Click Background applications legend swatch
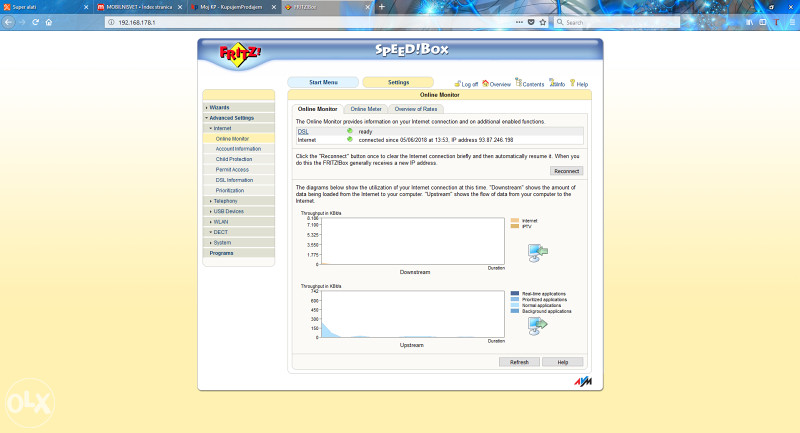 (515, 311)
